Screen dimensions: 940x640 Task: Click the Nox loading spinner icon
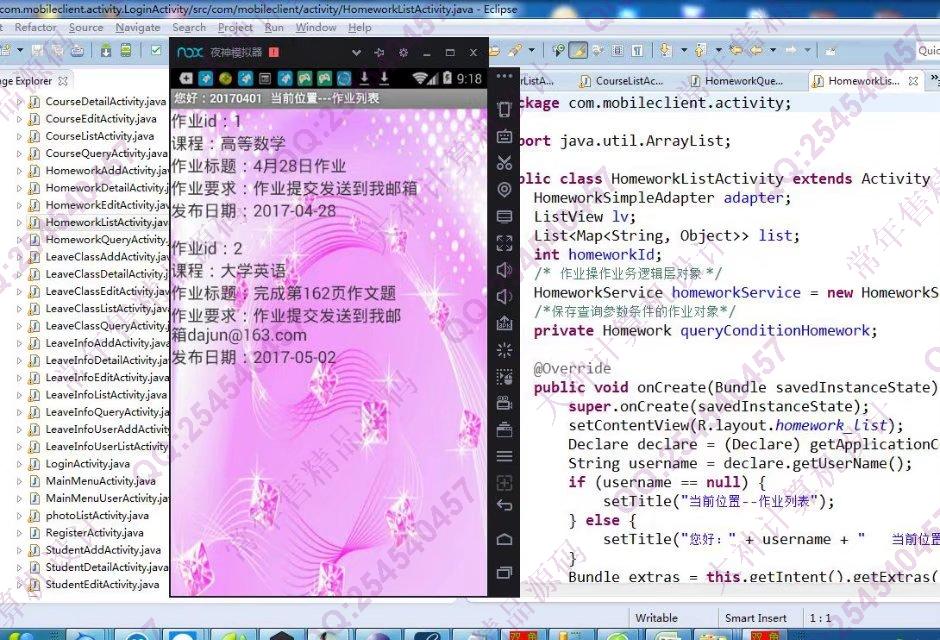click(x=504, y=350)
